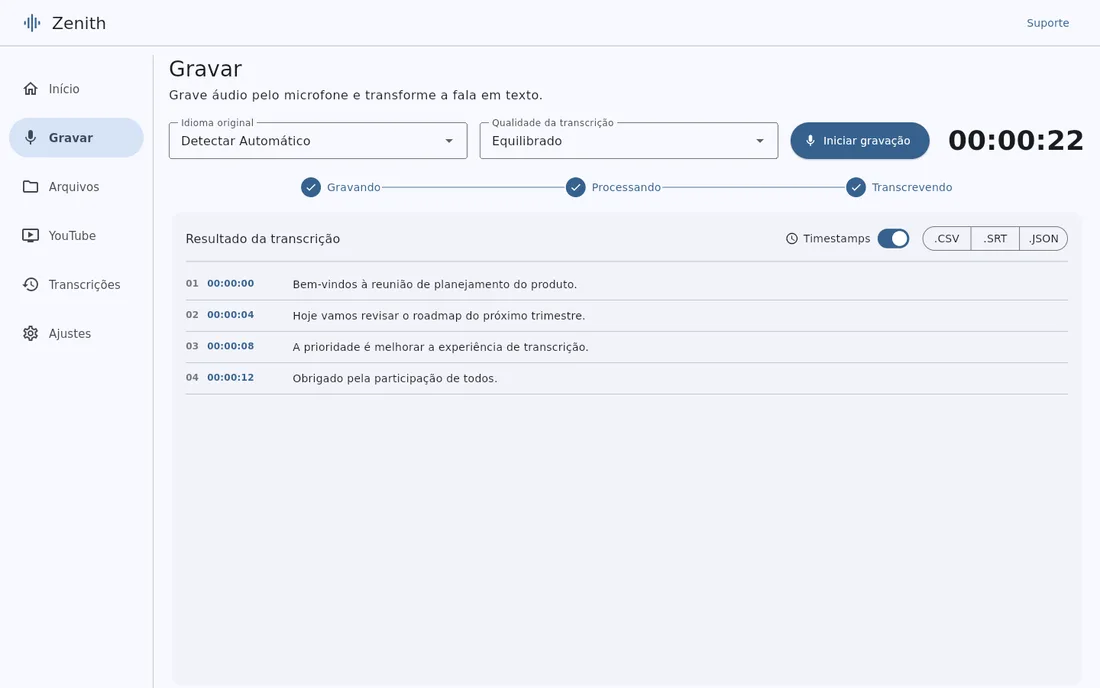Open the YouTube section

[76, 236]
